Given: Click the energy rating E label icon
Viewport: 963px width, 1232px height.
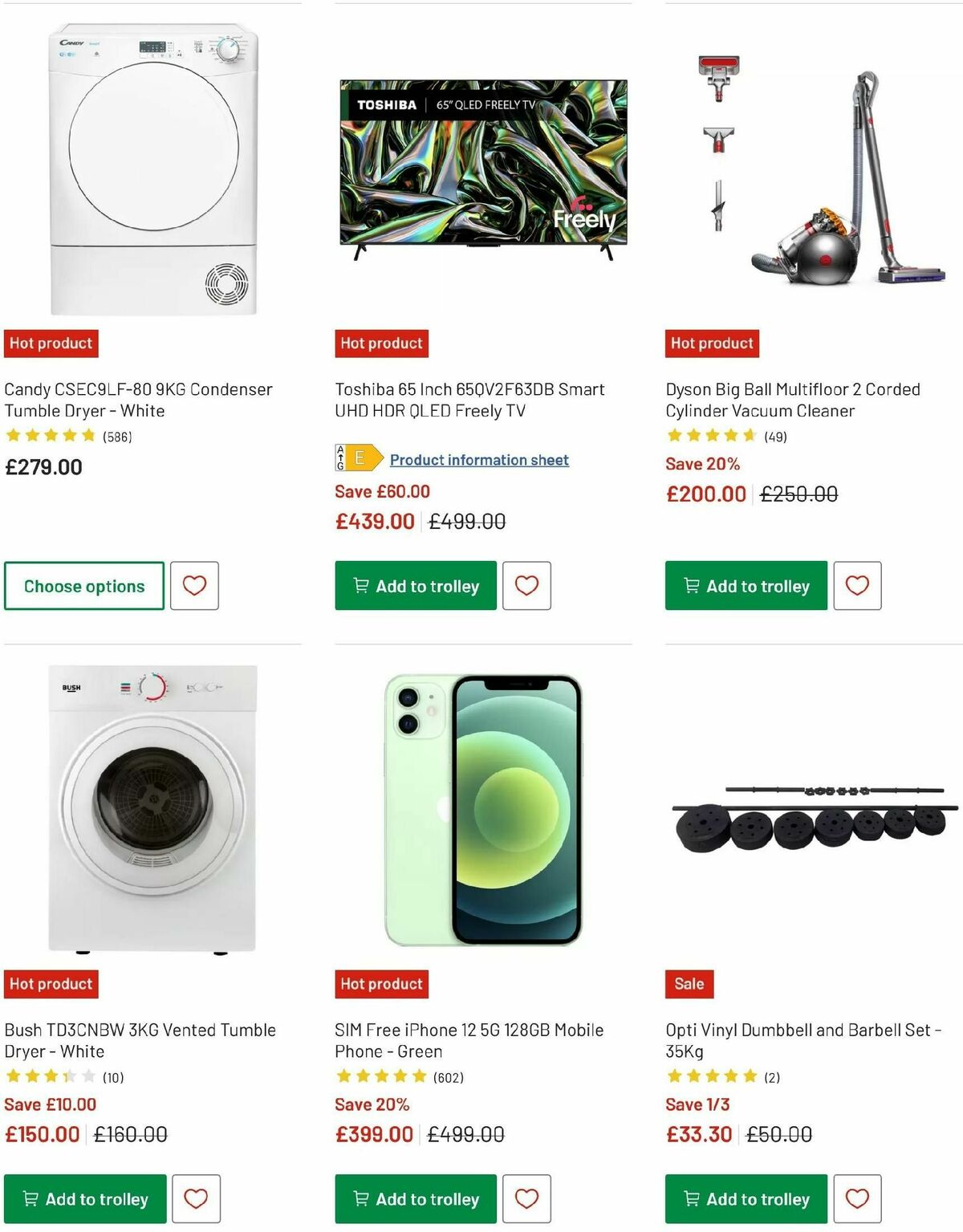Looking at the screenshot, I should click(356, 459).
